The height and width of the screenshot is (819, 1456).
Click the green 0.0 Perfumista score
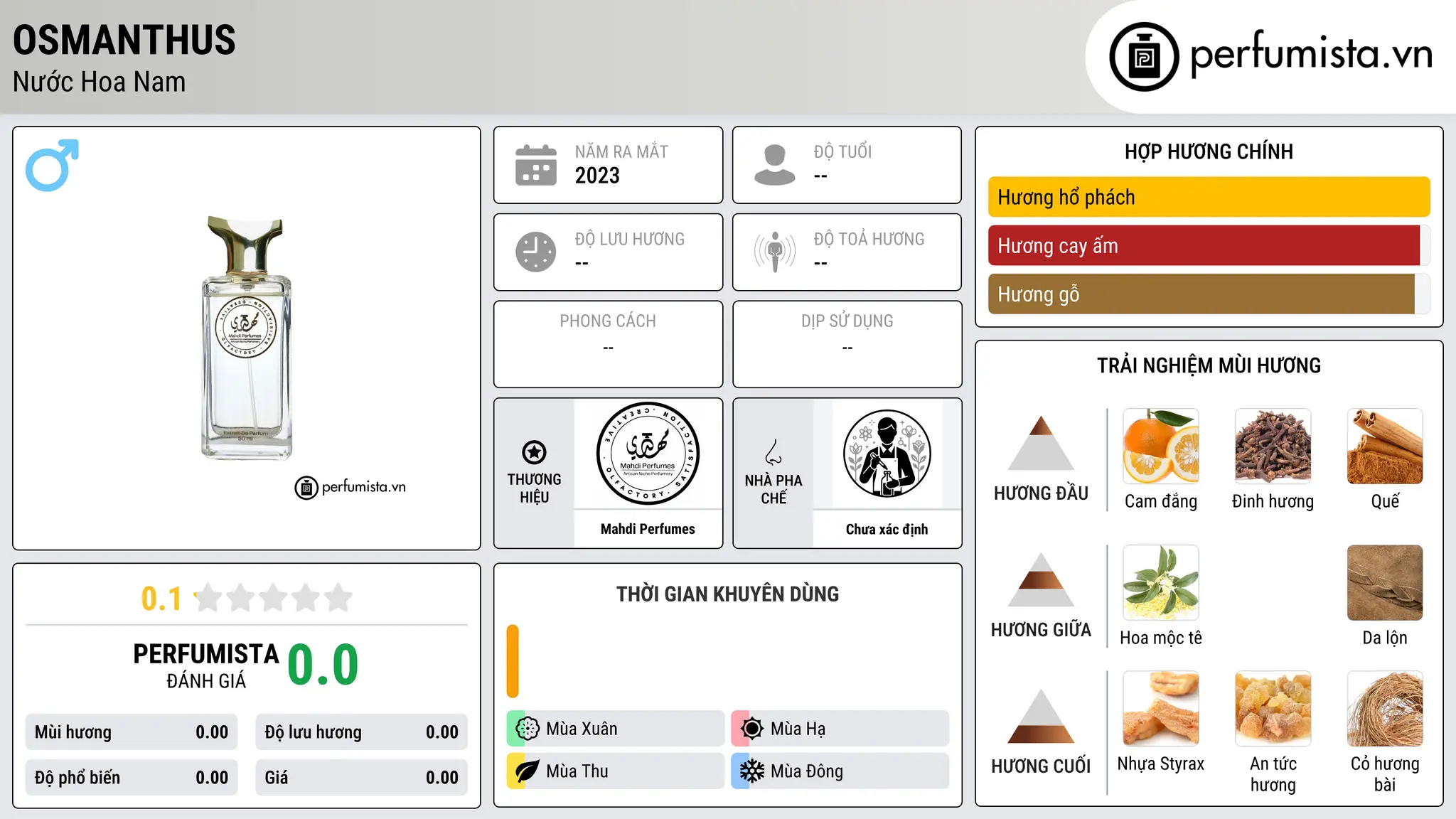[323, 665]
